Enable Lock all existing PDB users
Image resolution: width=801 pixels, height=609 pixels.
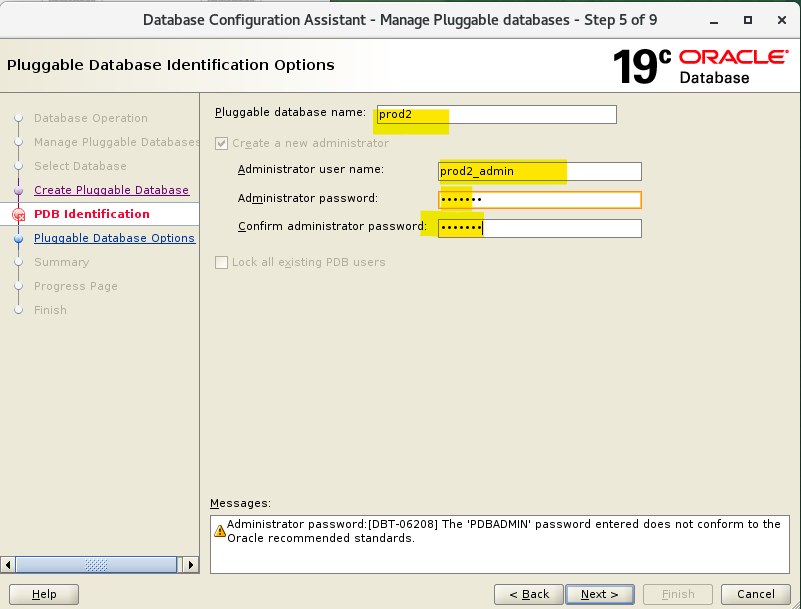(221, 262)
